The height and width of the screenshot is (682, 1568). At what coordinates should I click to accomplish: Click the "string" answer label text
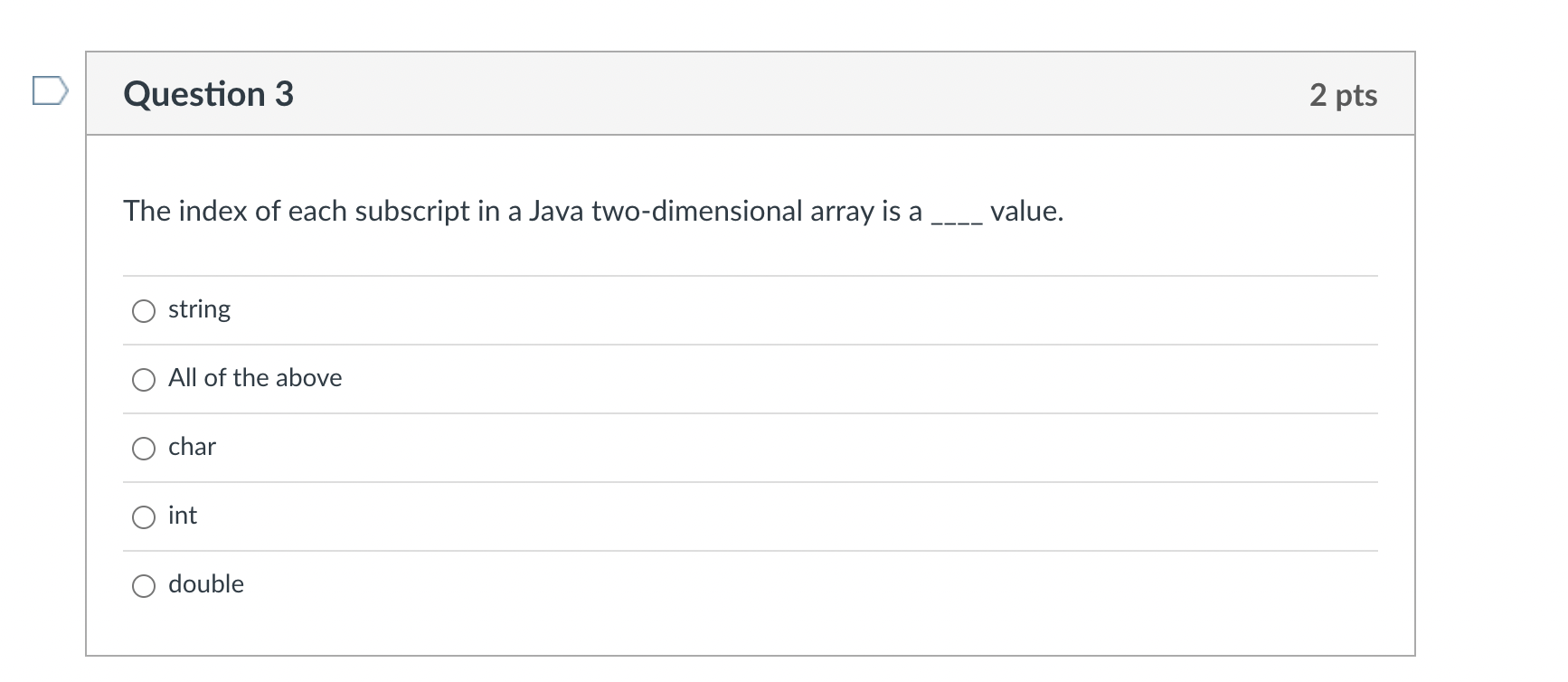pyautogui.click(x=199, y=309)
